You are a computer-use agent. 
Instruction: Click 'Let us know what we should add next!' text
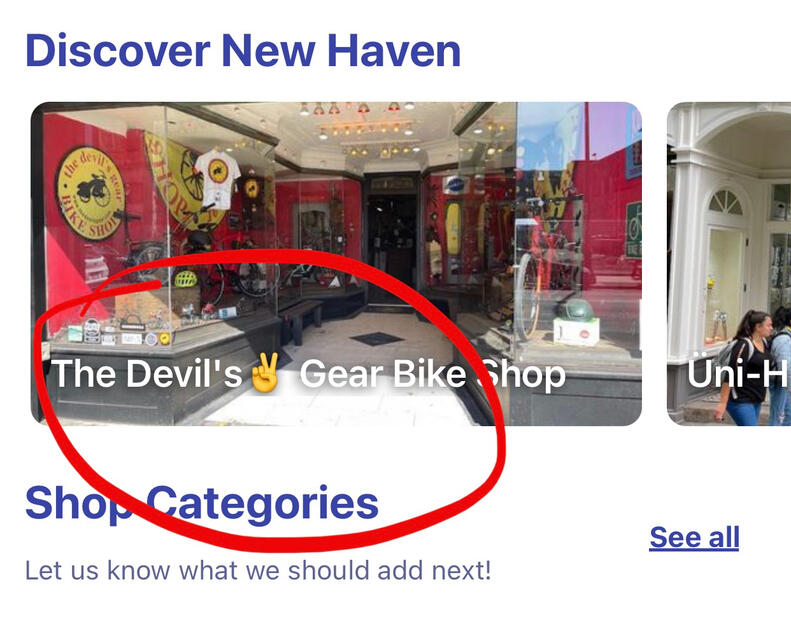tap(258, 571)
